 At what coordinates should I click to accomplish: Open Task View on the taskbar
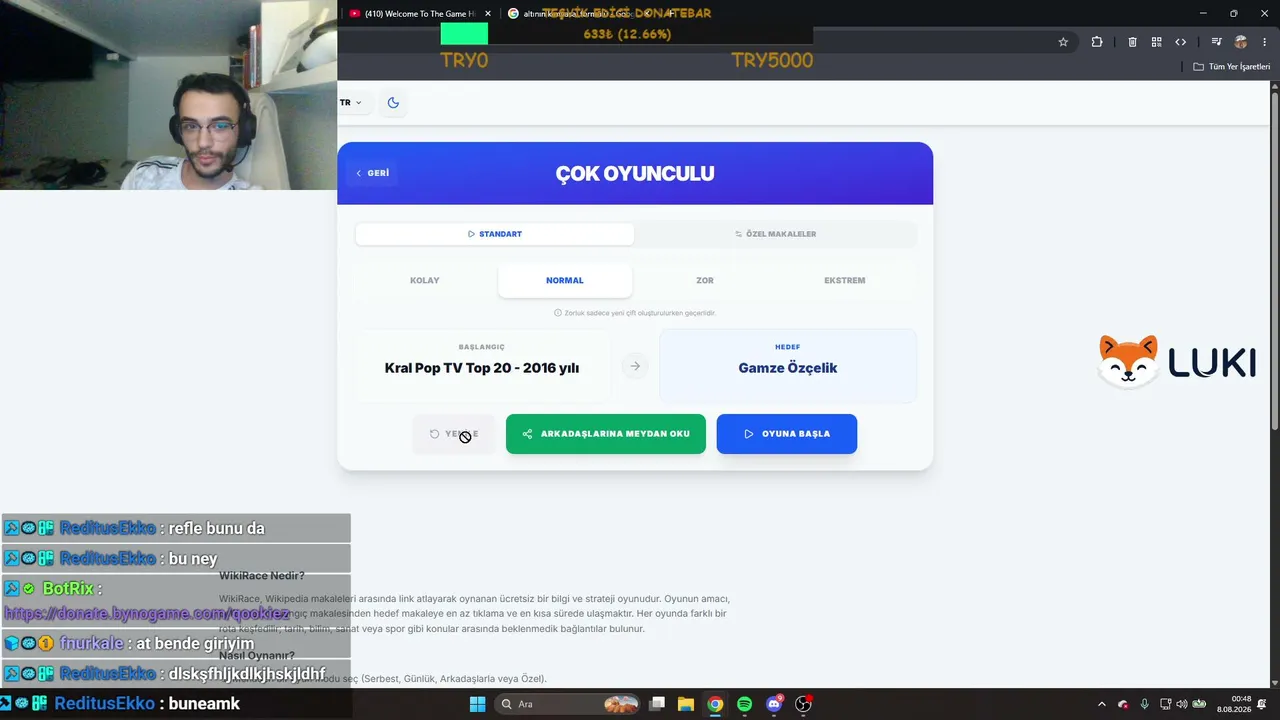pyautogui.click(x=657, y=704)
